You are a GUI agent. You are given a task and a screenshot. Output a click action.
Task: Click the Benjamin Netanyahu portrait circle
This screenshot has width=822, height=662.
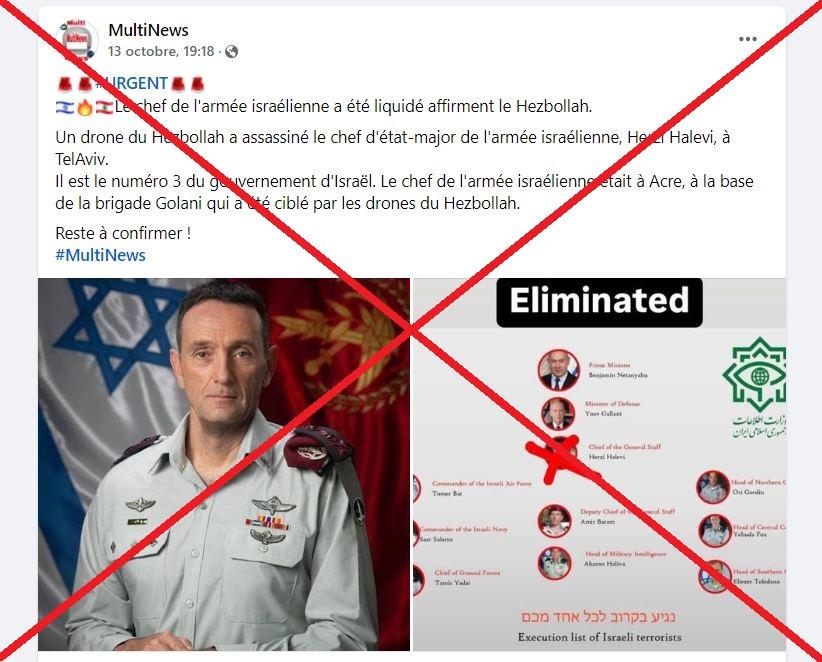pos(558,371)
